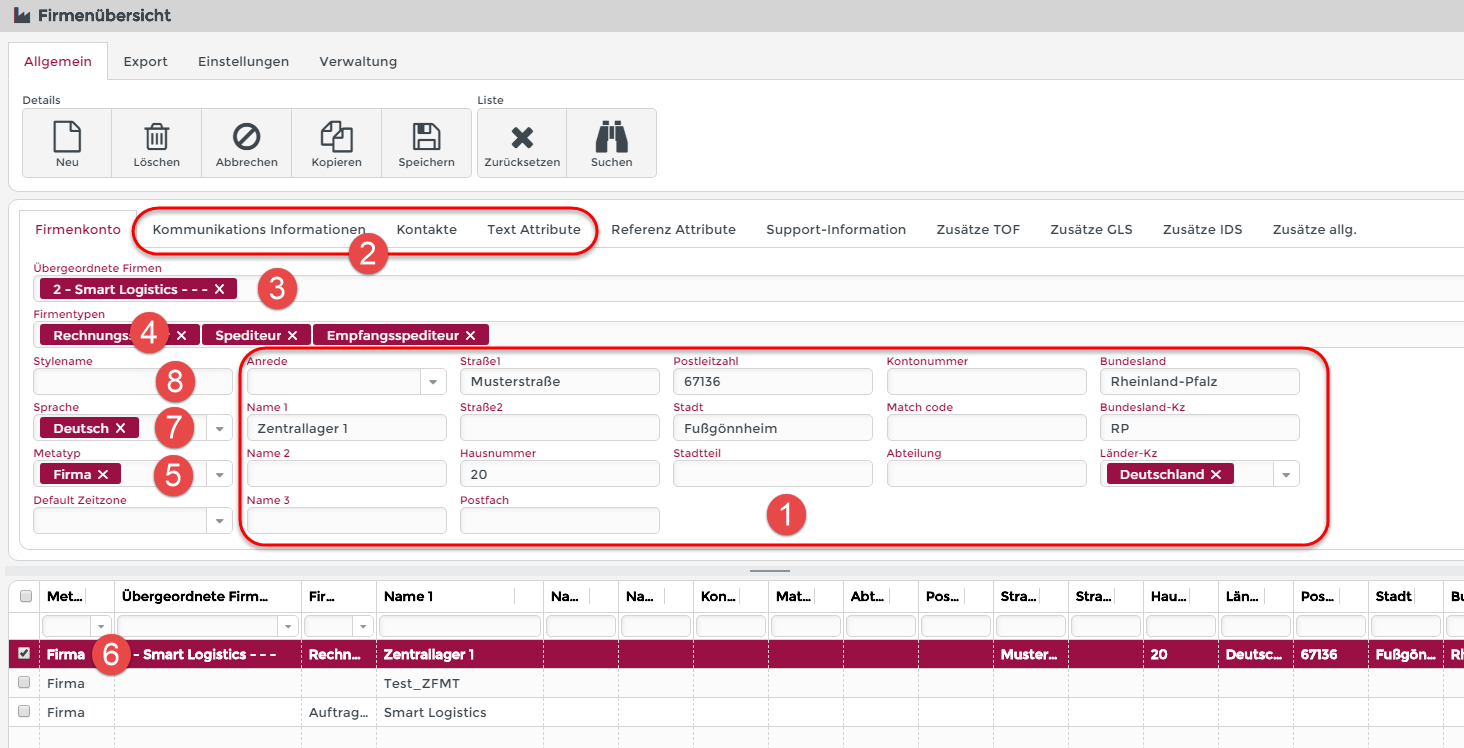Image resolution: width=1464 pixels, height=748 pixels.
Task: Open the Zusätze TOF tab
Action: point(978,230)
